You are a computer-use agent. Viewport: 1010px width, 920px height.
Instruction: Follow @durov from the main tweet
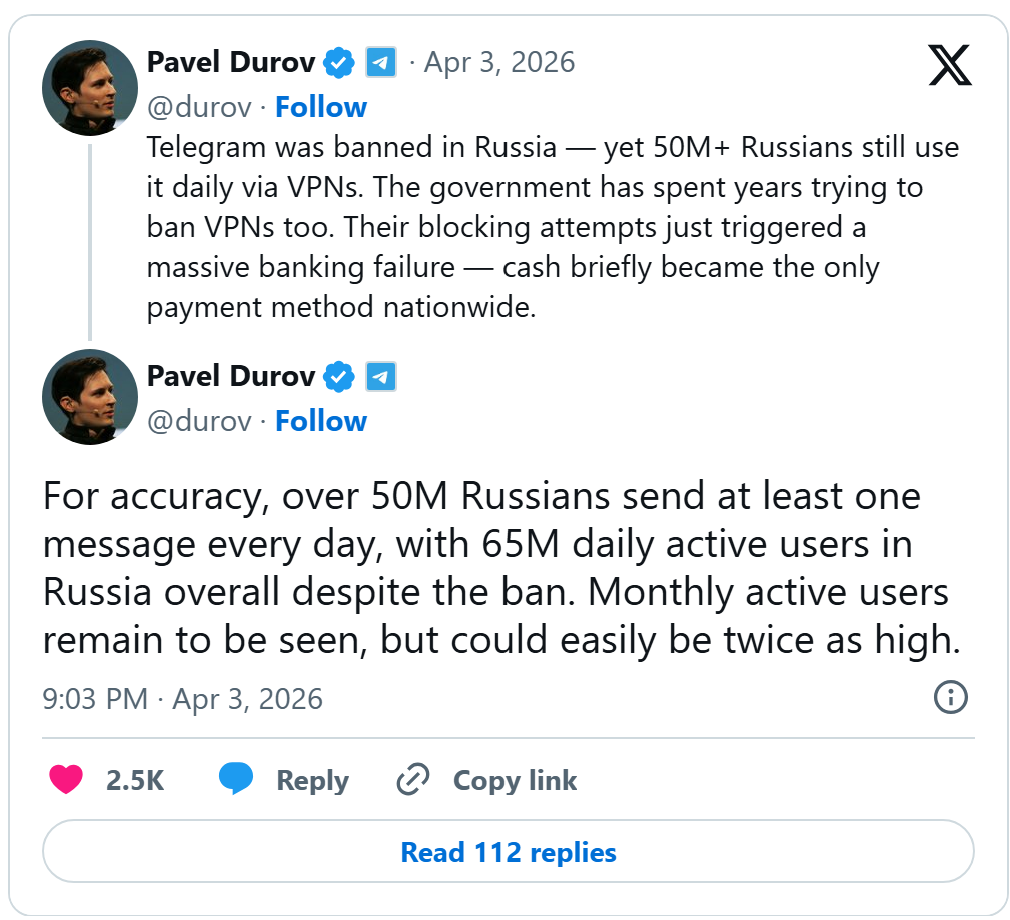click(x=320, y=421)
